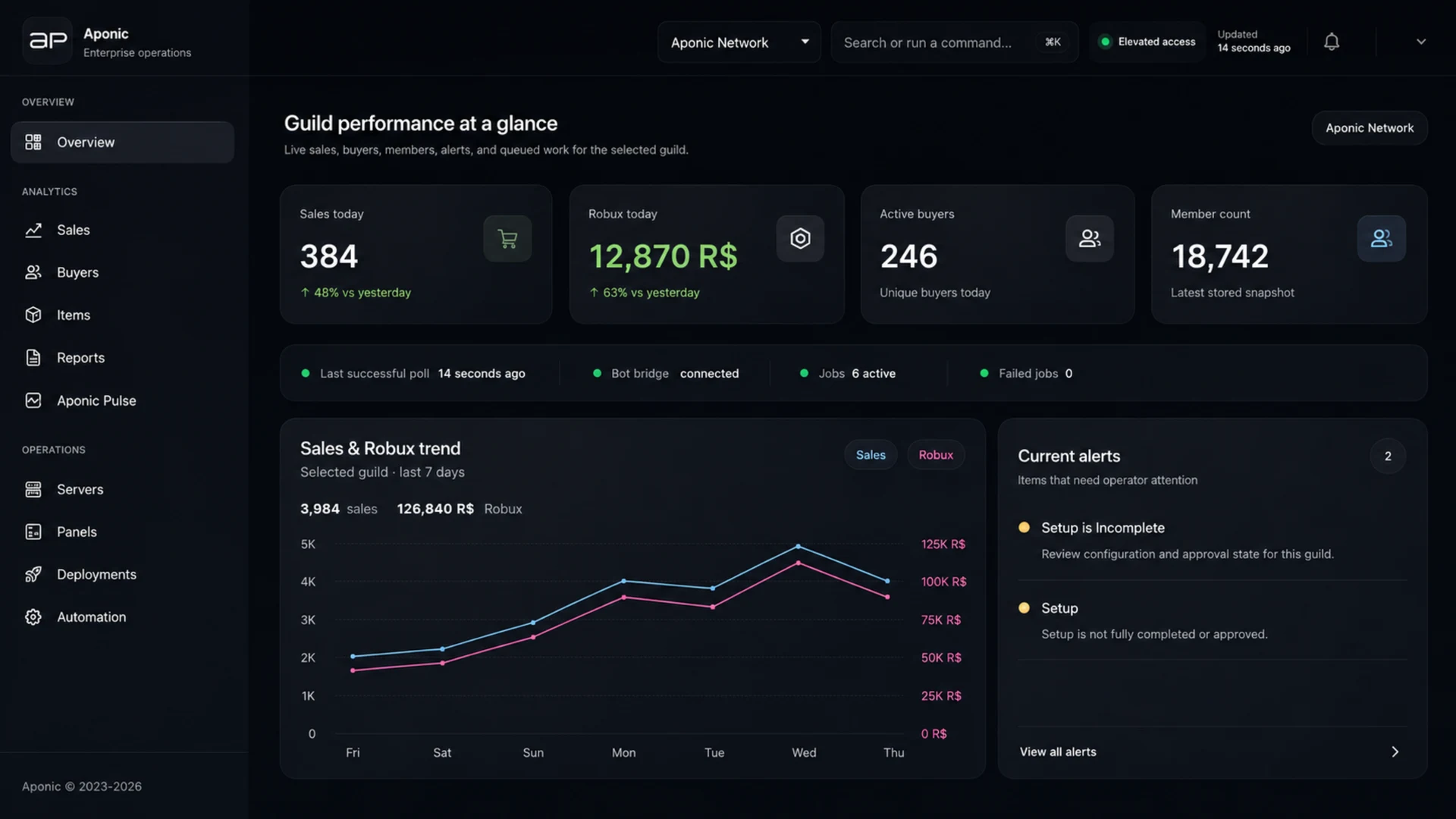Click the Aponic Network button beside the page title
This screenshot has width=1456, height=819.
click(x=1370, y=128)
